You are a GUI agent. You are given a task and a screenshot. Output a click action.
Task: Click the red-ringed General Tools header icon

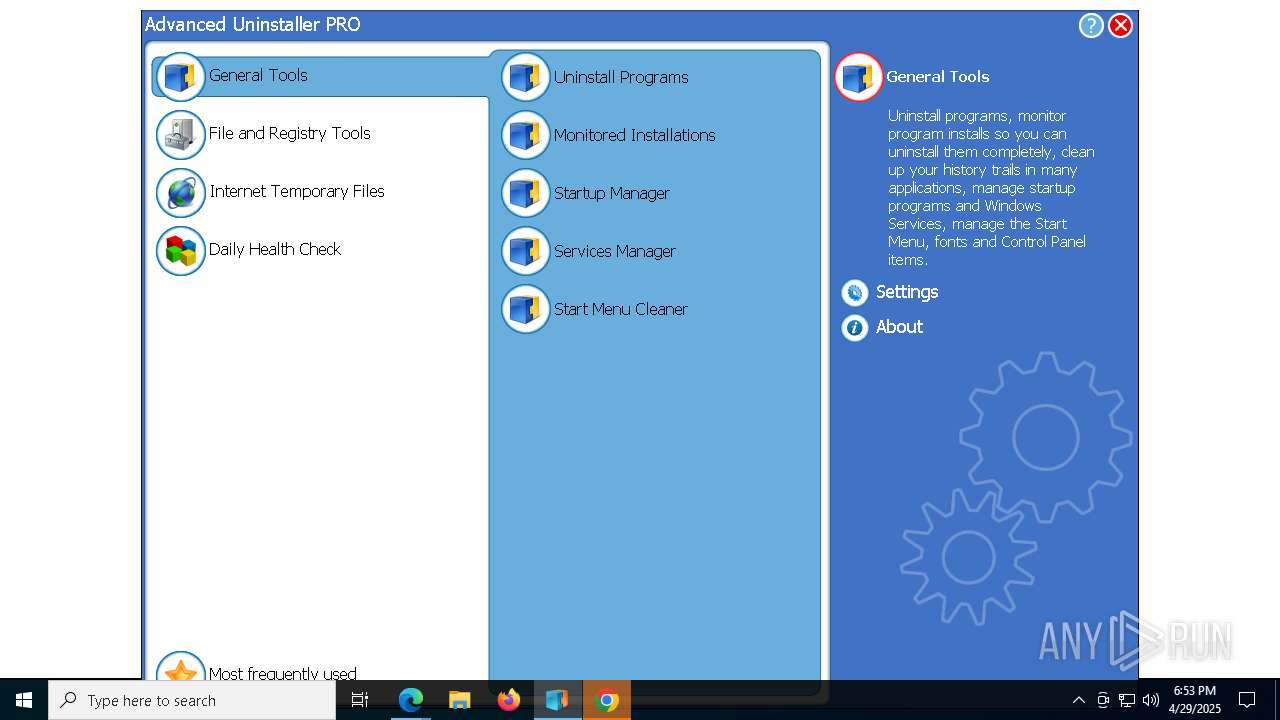(x=859, y=77)
